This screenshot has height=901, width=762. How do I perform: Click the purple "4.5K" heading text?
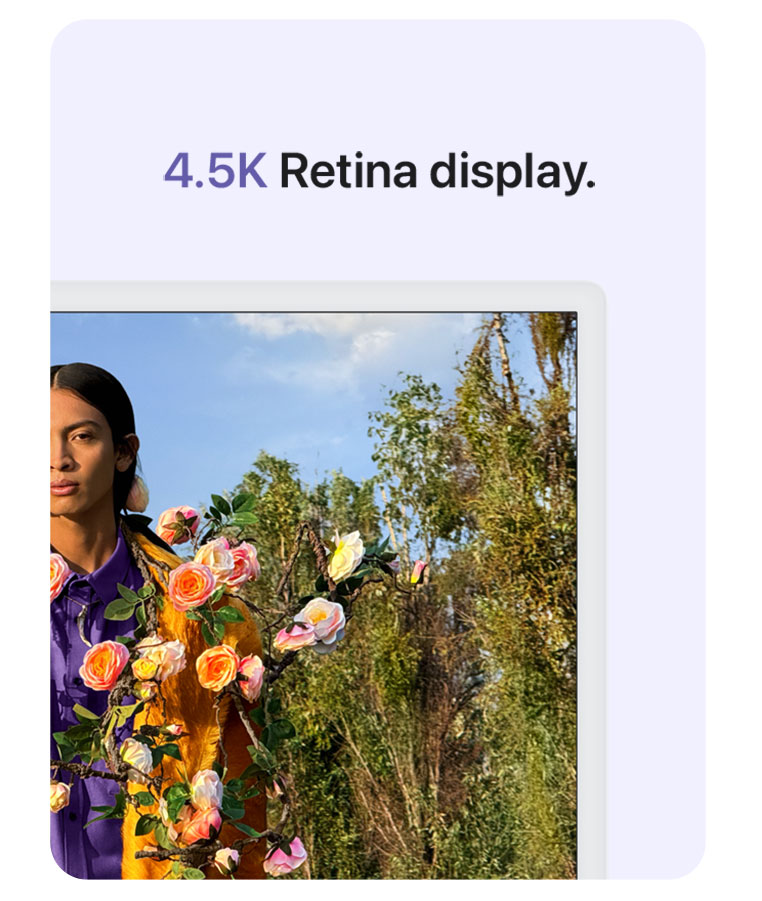215,171
